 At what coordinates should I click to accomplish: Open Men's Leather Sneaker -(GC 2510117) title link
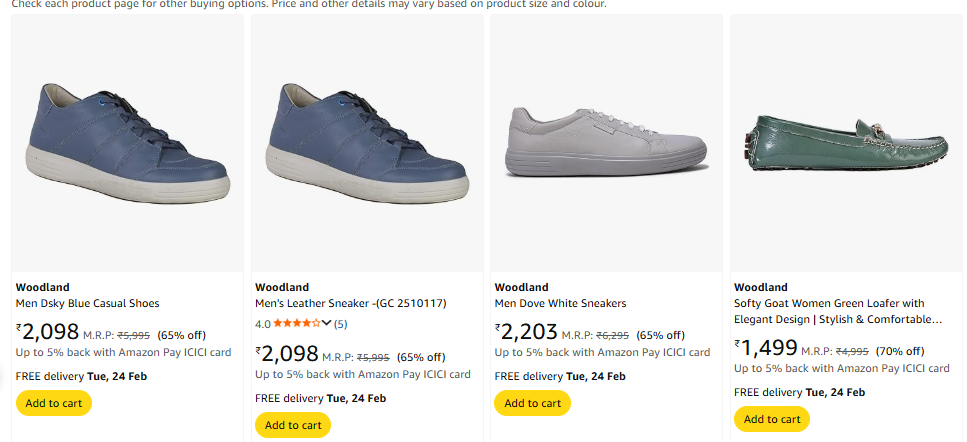tap(350, 303)
